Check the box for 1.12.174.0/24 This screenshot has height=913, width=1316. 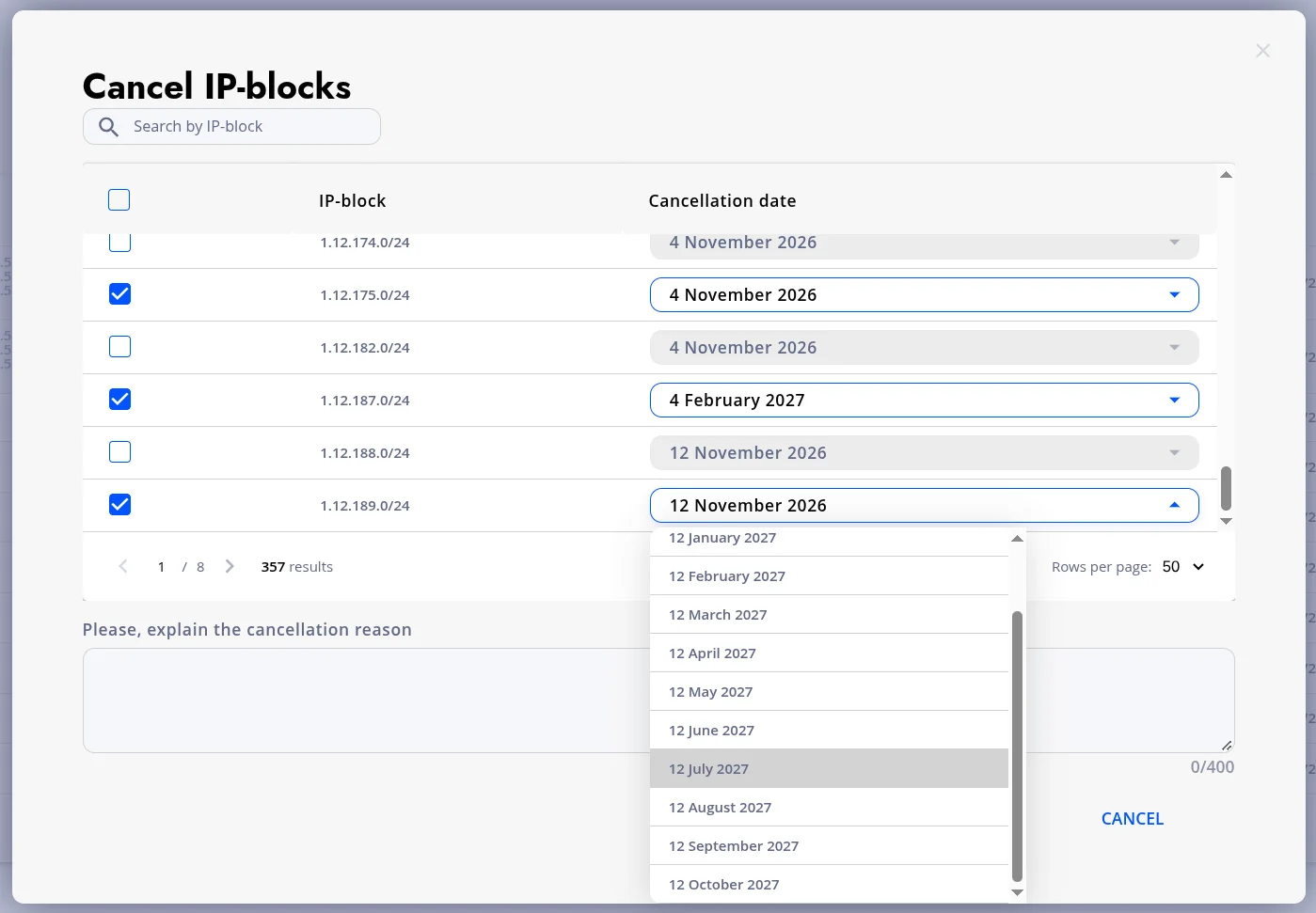click(119, 243)
